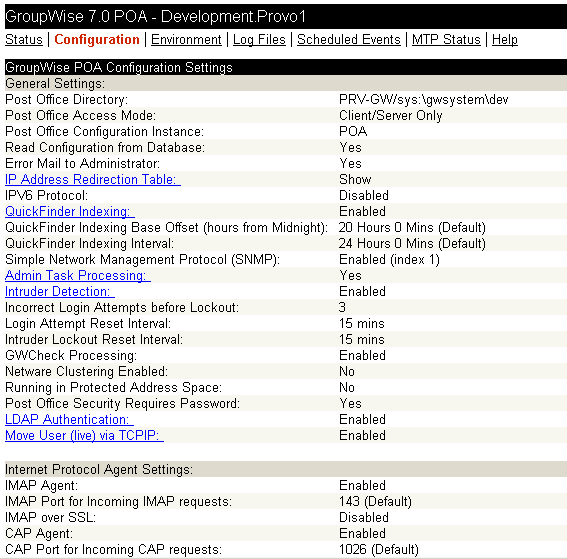Select the 'Client/Server Only' access mode value
567x559 pixels.
pos(391,115)
